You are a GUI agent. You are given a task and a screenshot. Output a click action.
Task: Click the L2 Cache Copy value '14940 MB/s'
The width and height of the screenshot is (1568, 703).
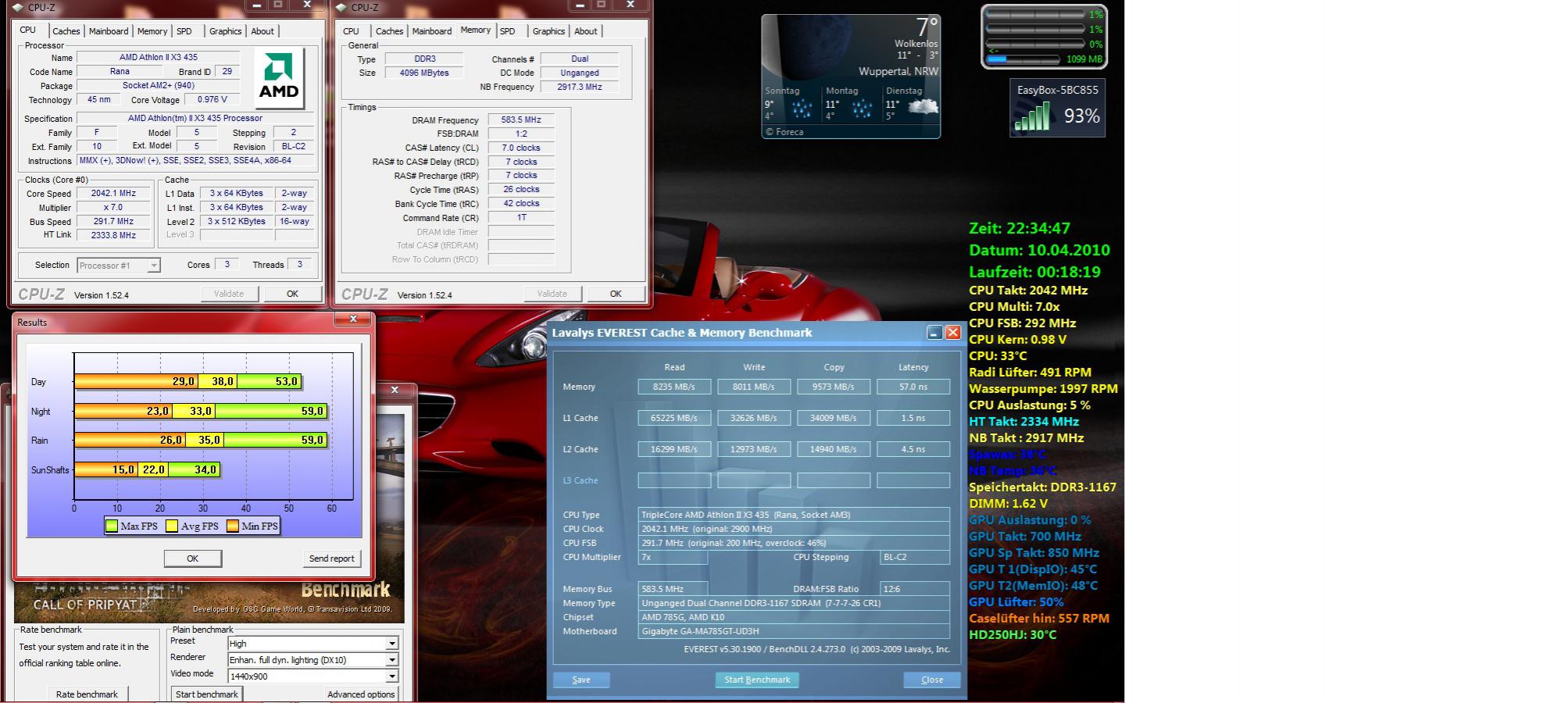[834, 449]
